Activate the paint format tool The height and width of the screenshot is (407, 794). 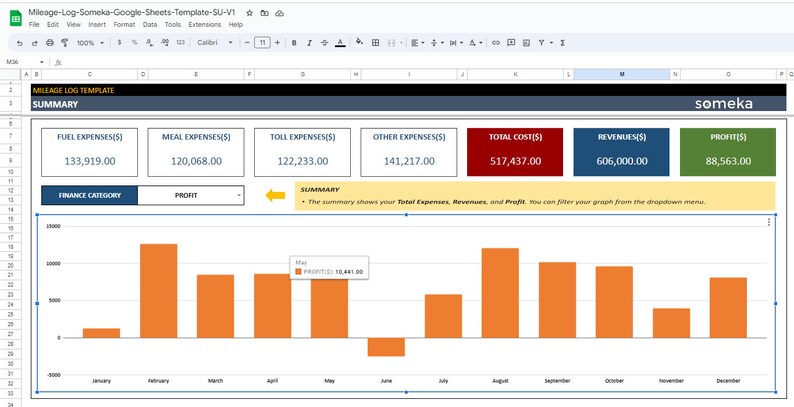pyautogui.click(x=64, y=43)
